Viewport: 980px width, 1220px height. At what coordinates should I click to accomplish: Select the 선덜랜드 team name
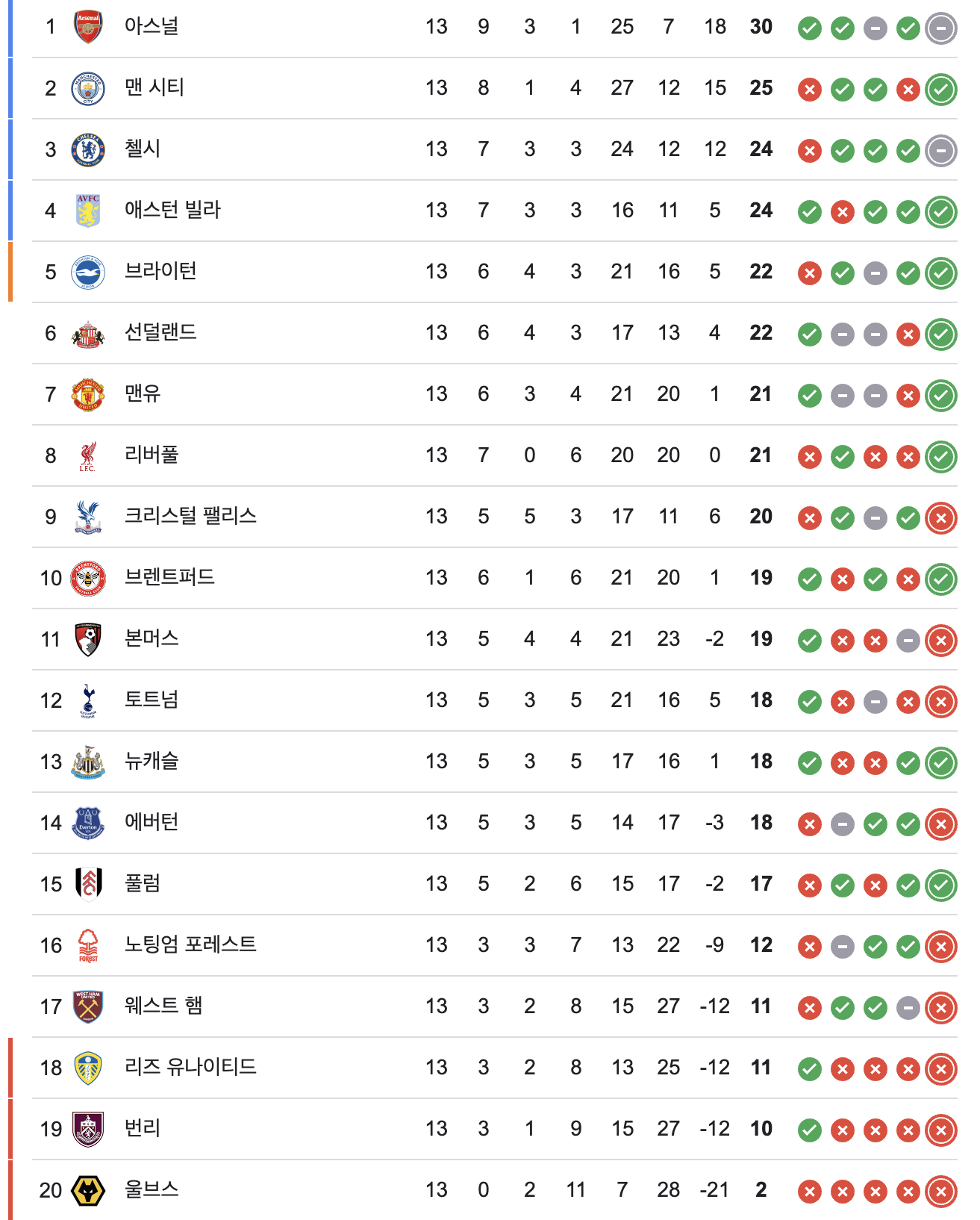(x=160, y=332)
